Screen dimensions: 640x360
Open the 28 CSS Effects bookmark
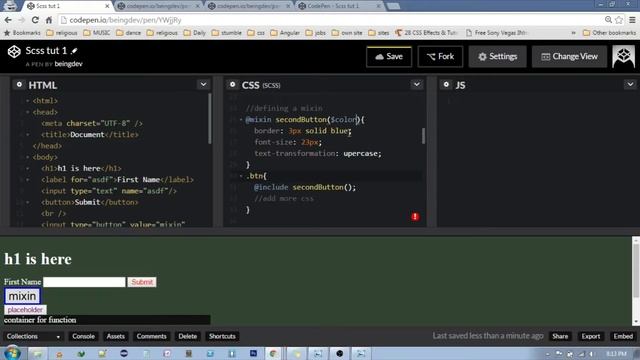click(x=426, y=33)
